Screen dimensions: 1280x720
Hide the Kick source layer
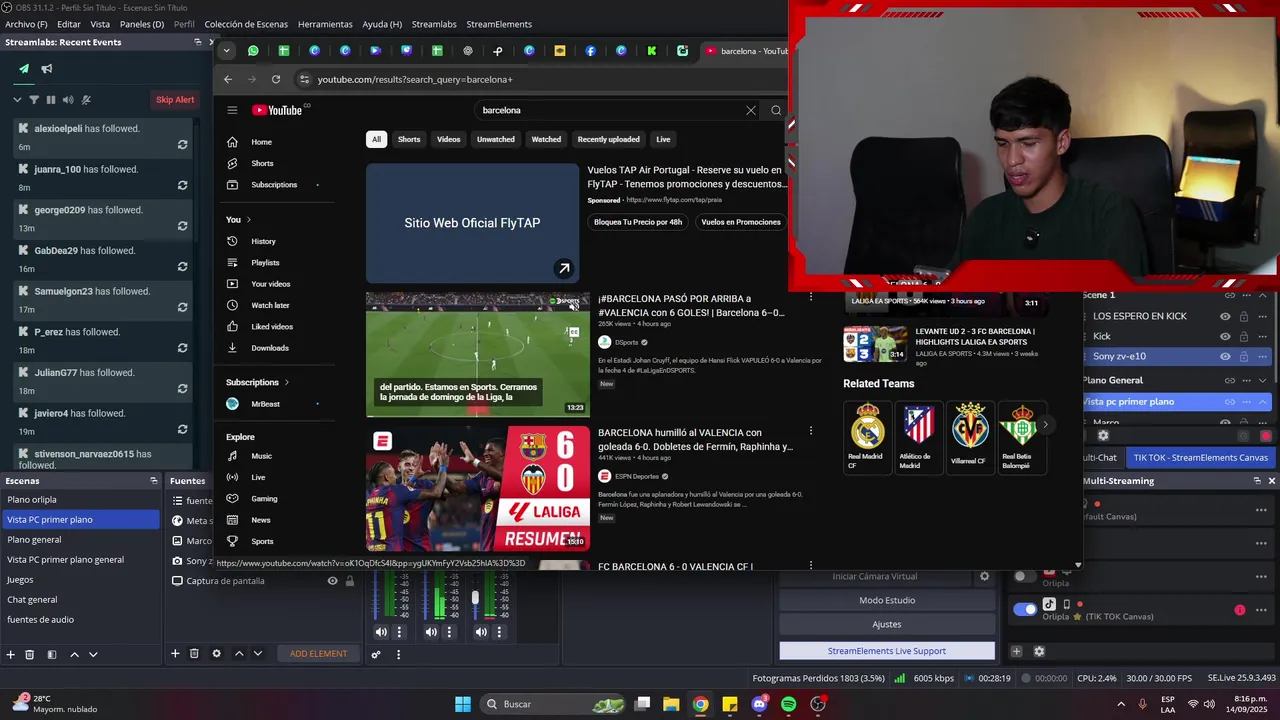(x=1225, y=336)
